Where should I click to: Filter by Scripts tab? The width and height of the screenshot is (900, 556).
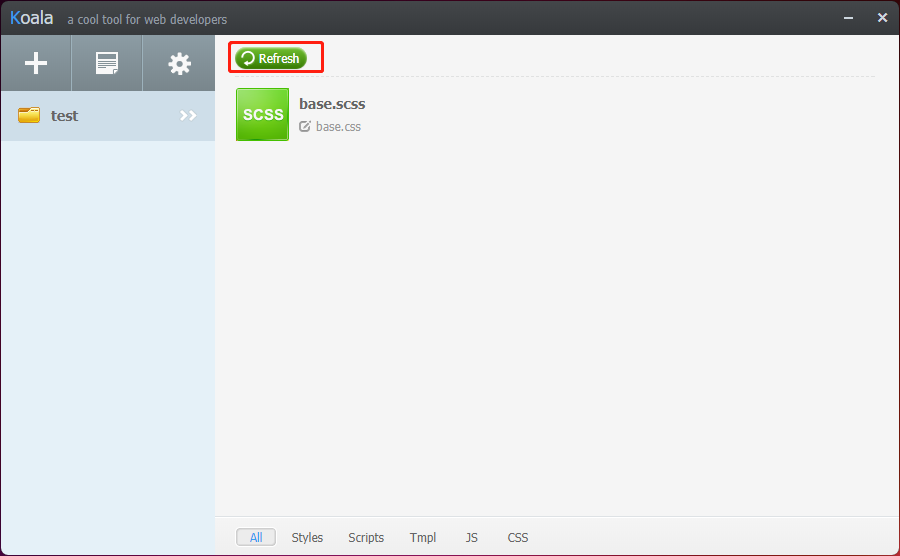coord(366,537)
